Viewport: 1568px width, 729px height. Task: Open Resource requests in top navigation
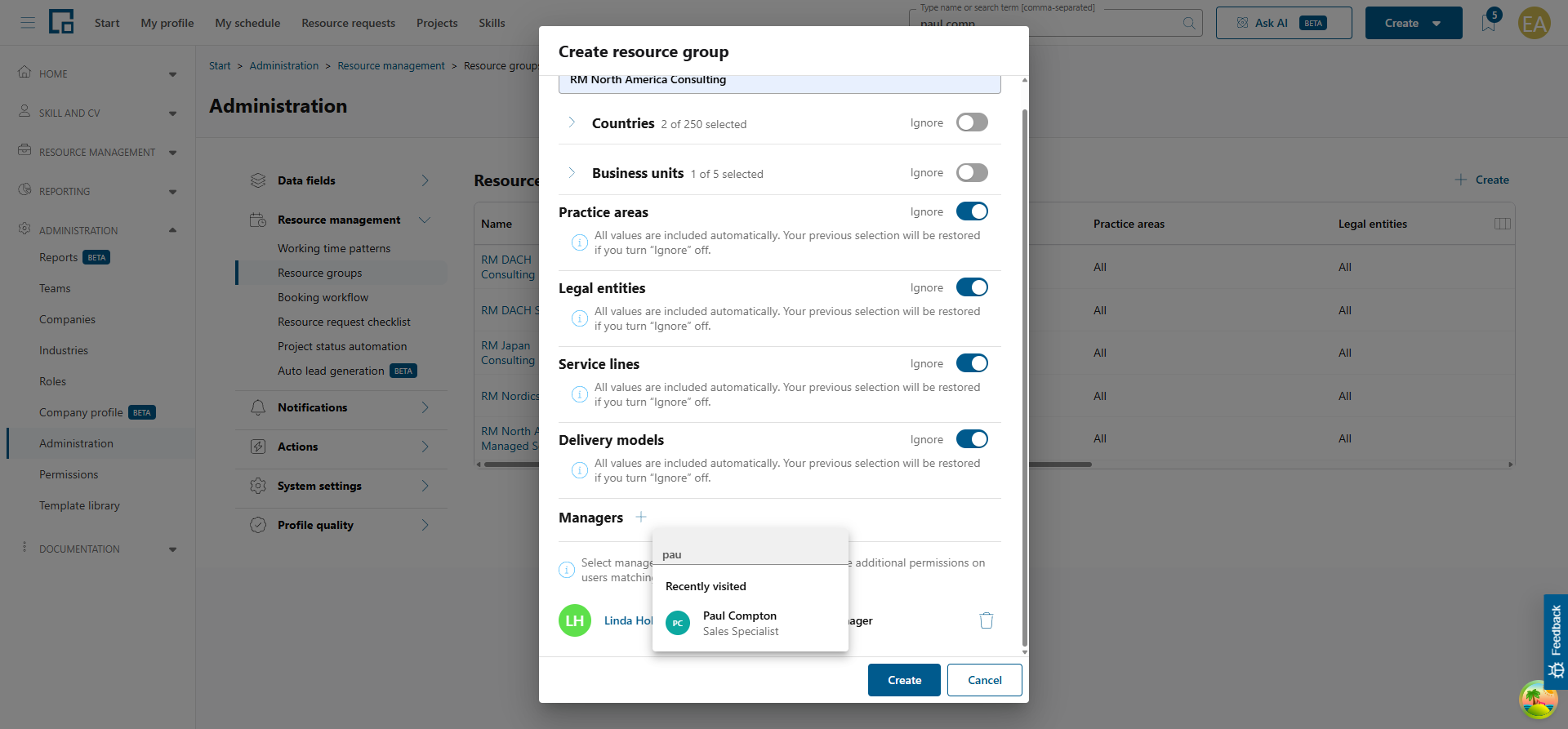click(x=348, y=23)
